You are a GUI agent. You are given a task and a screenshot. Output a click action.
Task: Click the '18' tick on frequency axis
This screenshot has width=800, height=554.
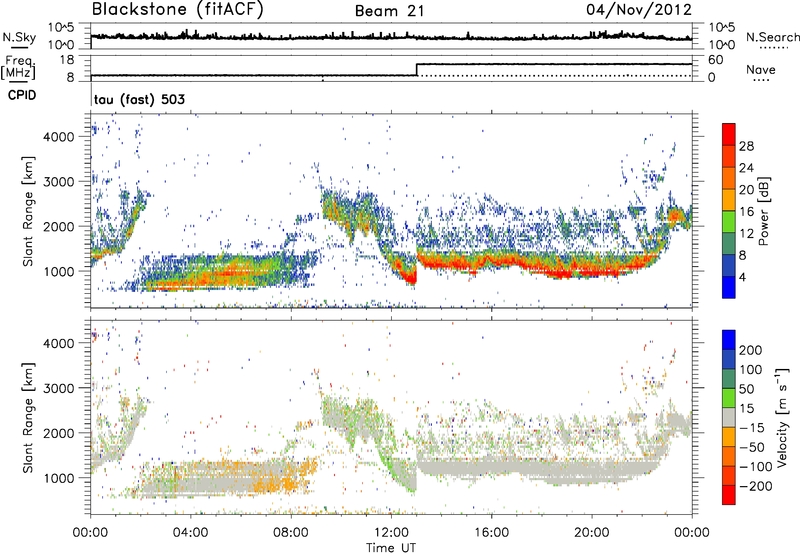pyautogui.click(x=67, y=60)
